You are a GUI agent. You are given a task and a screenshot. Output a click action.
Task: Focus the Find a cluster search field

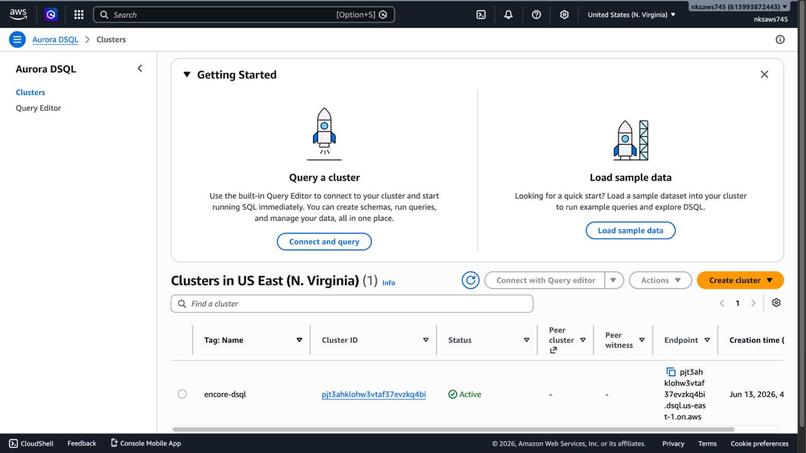coord(352,303)
